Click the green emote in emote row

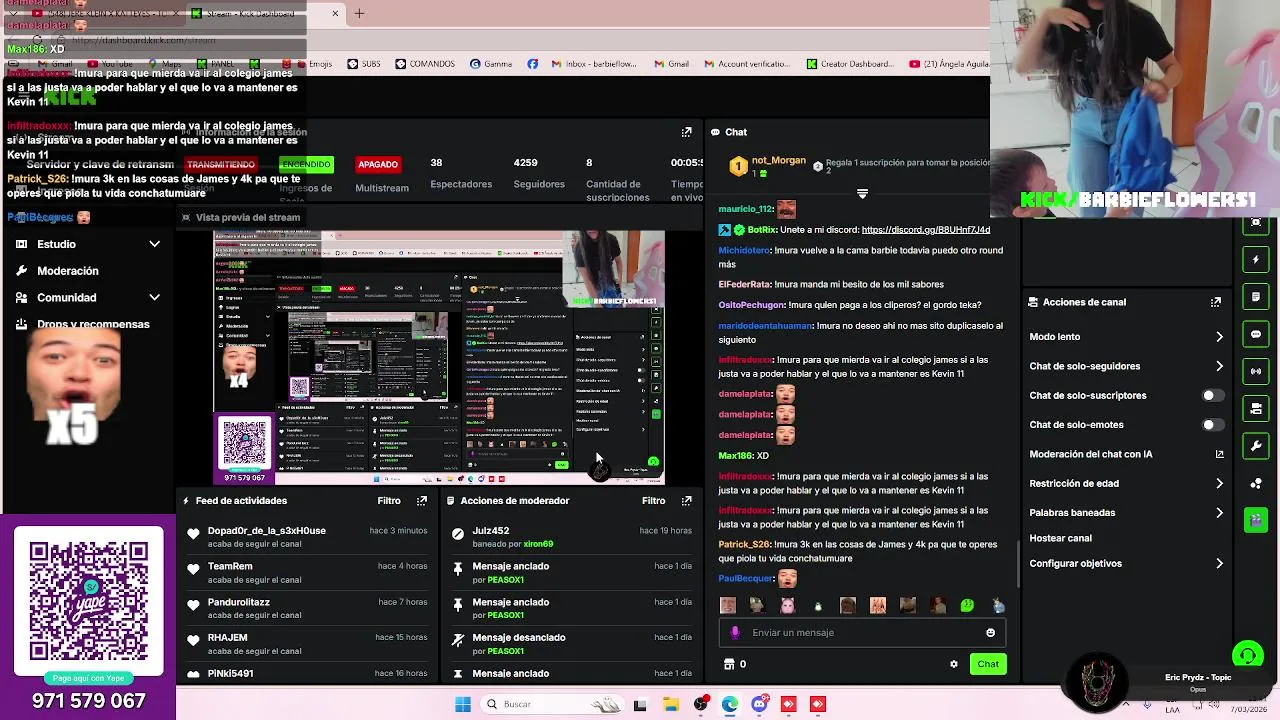pos(967,606)
